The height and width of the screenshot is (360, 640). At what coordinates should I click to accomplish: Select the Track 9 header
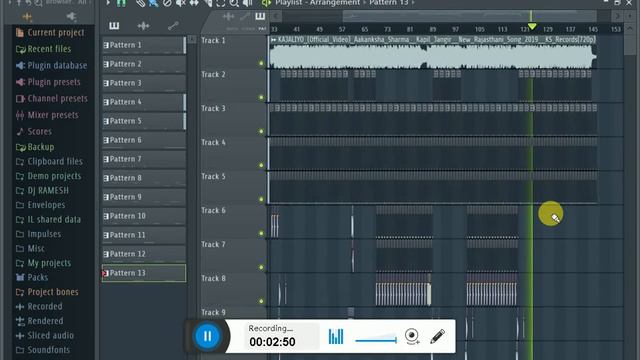233,313
